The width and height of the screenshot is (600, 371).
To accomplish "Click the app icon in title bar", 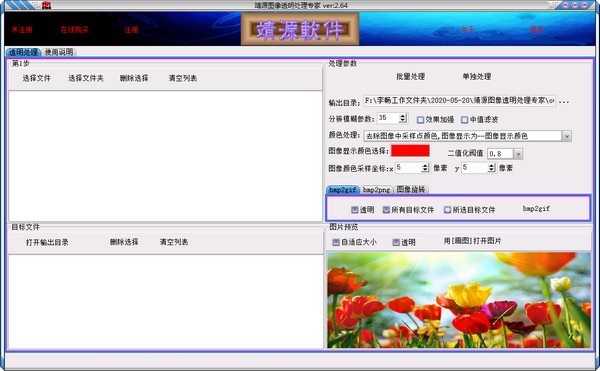I will click(x=47, y=5).
